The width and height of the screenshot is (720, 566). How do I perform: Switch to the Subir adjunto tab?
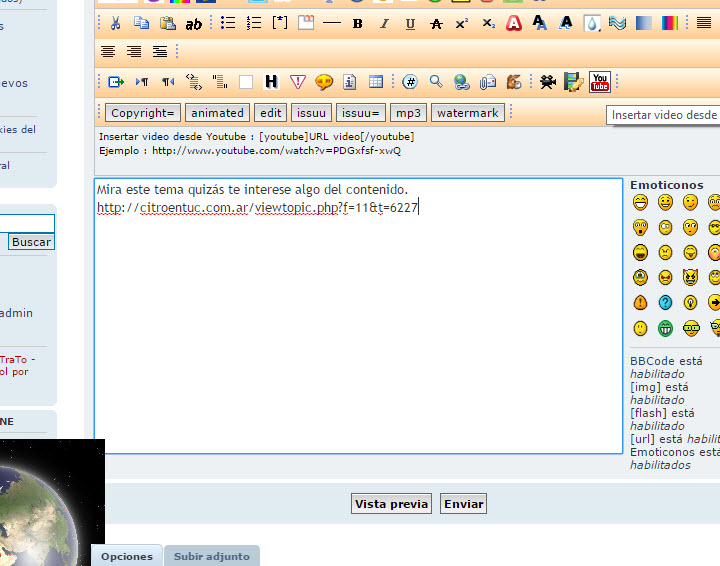coord(211,556)
